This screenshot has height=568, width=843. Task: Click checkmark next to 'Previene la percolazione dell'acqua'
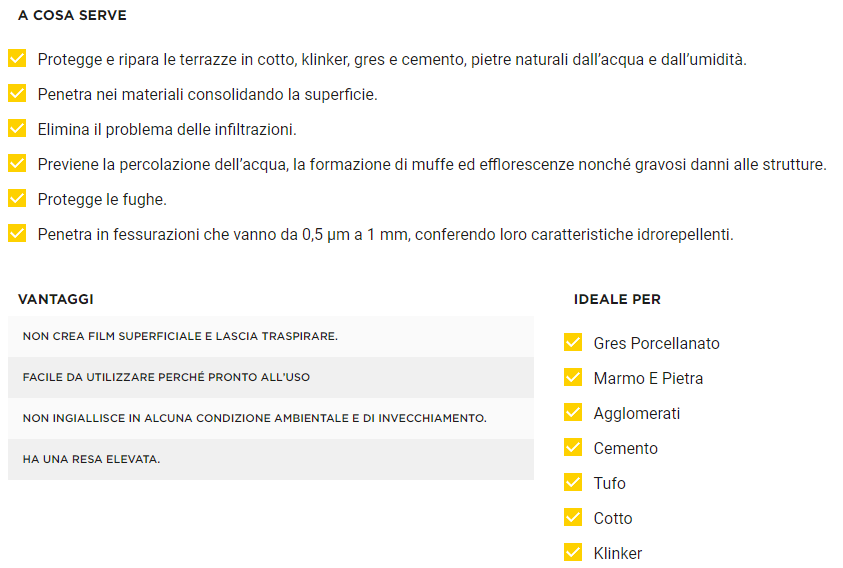(17, 163)
